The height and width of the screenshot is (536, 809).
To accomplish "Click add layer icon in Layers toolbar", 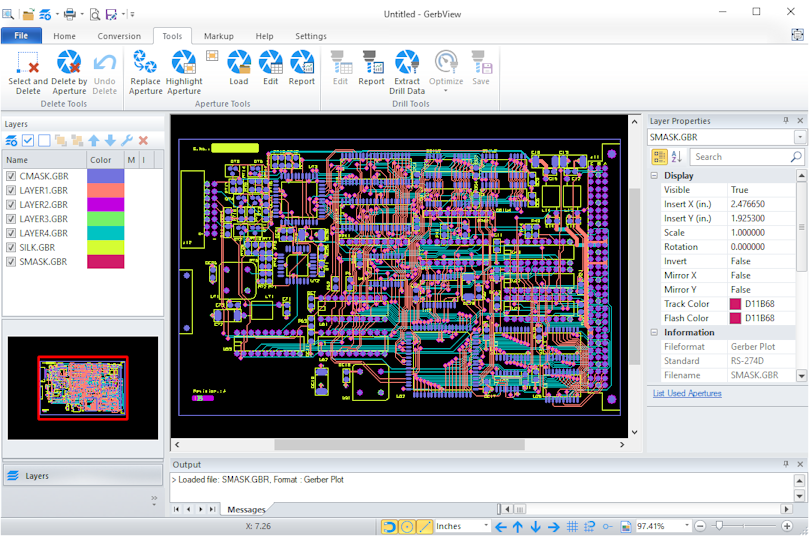I will tap(11, 140).
